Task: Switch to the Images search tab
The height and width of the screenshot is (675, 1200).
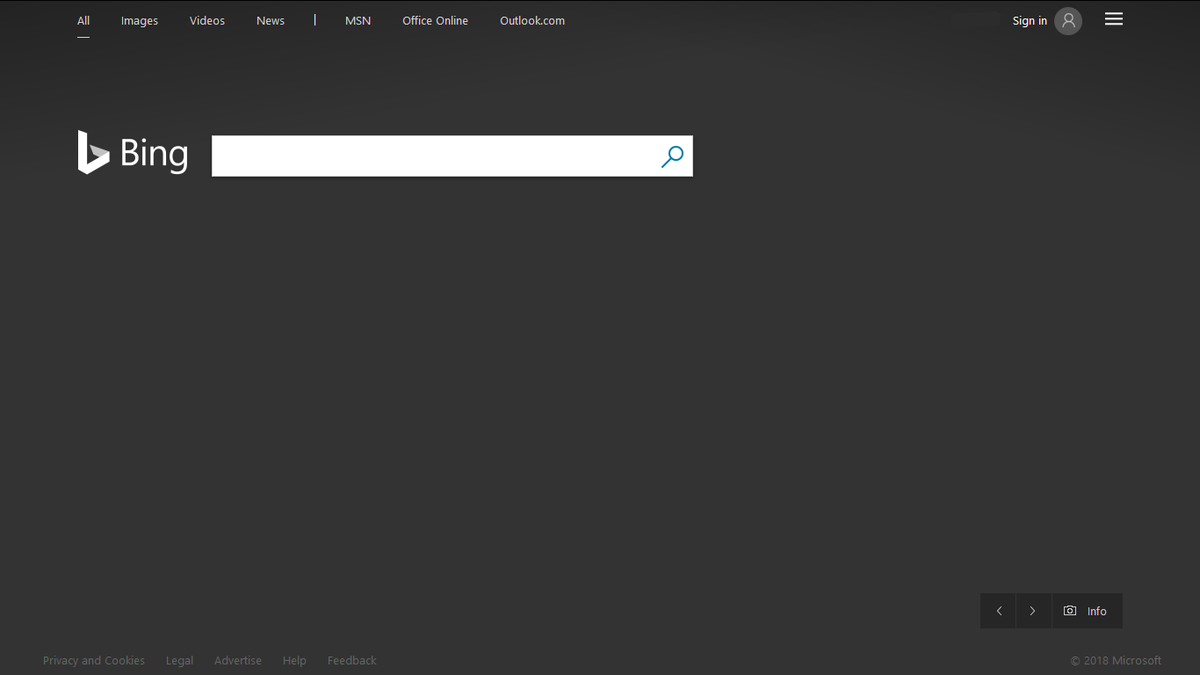Action: [x=139, y=21]
